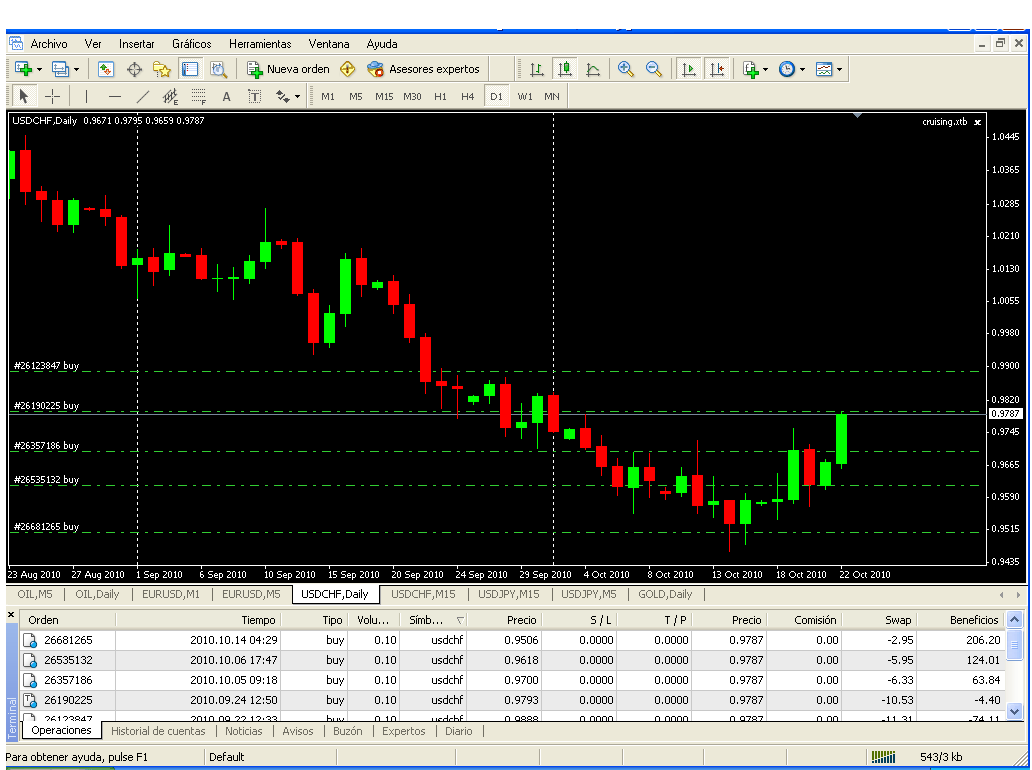Click the Nueva orden button

coord(289,69)
